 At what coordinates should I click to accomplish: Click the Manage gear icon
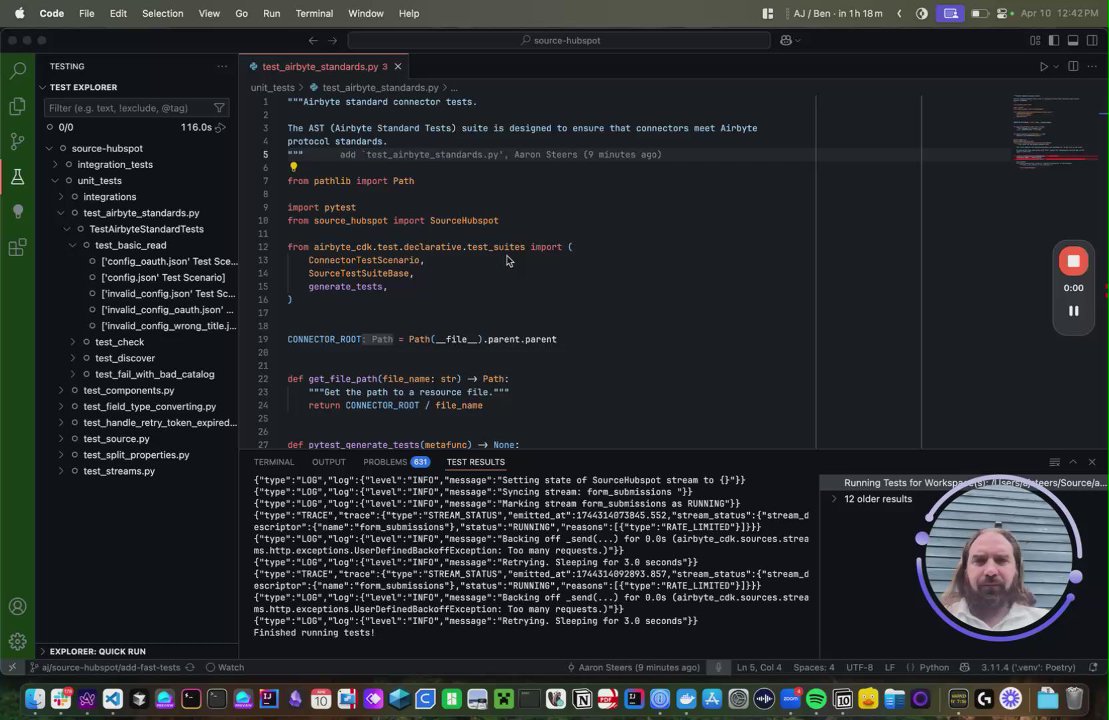[x=17, y=642]
